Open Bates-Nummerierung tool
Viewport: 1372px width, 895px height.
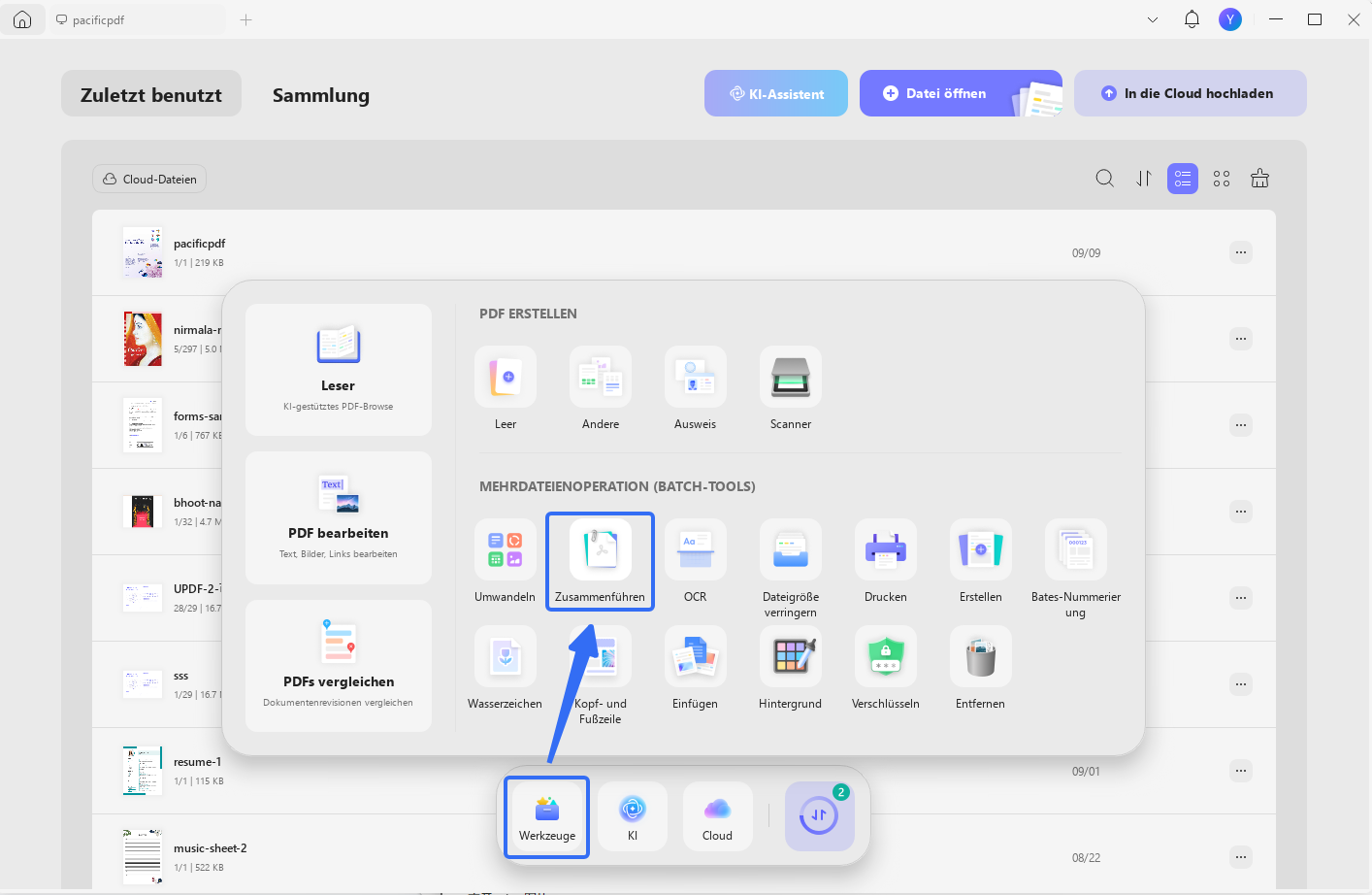click(x=1076, y=550)
